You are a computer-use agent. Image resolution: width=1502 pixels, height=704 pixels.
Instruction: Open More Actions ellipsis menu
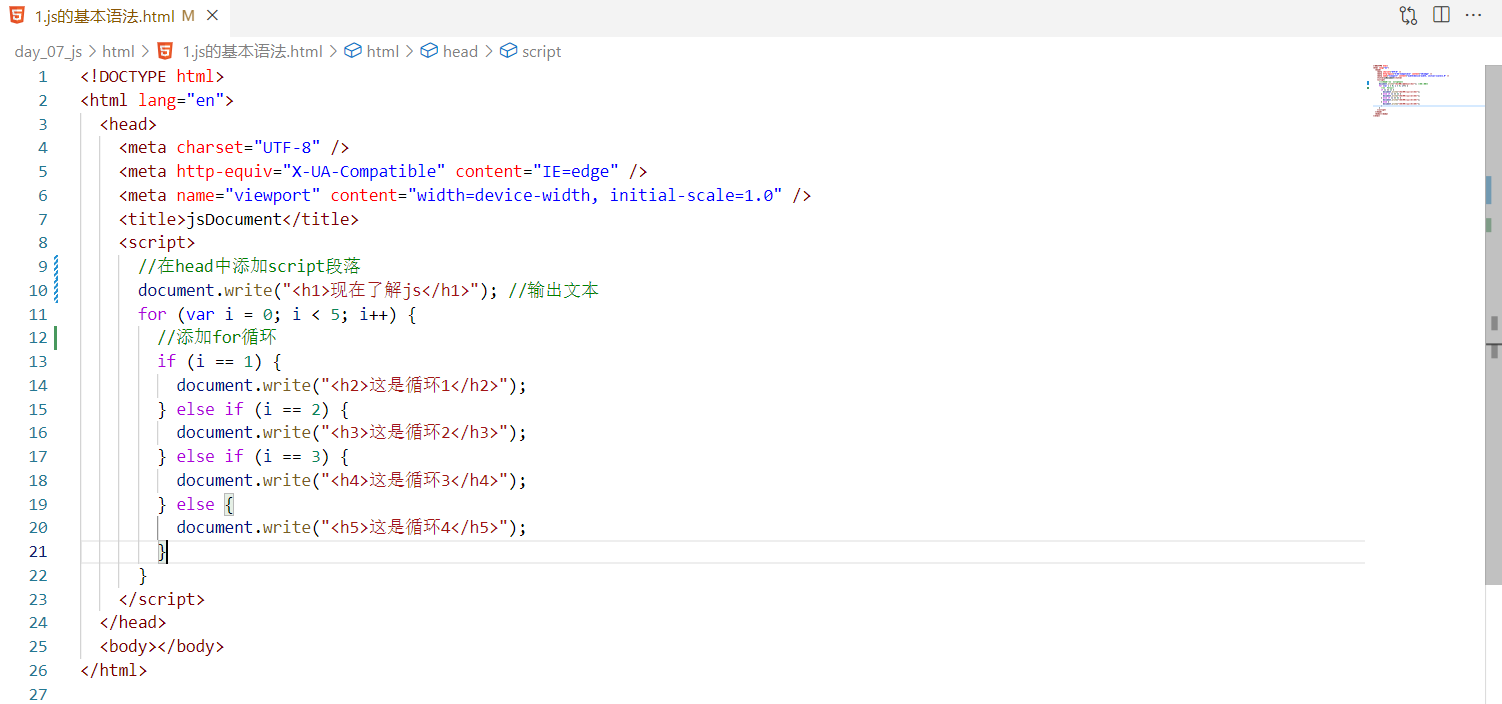[x=1473, y=15]
